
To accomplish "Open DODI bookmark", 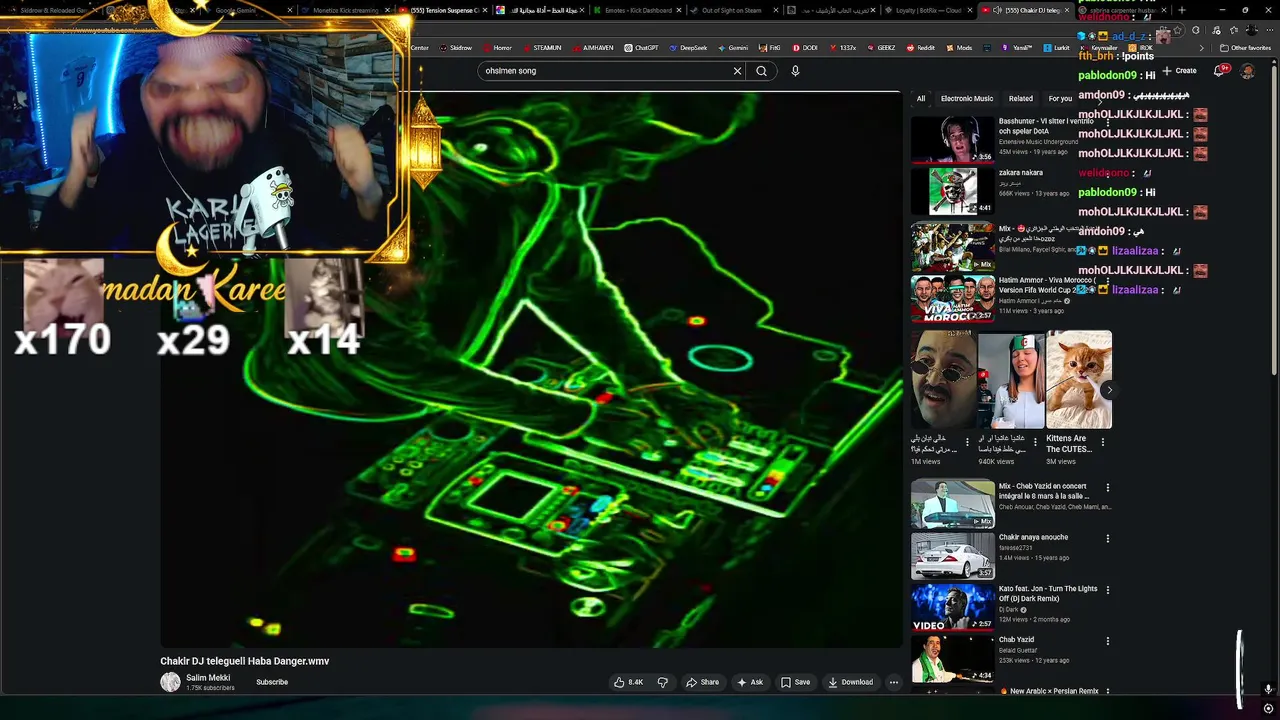I will point(805,48).
